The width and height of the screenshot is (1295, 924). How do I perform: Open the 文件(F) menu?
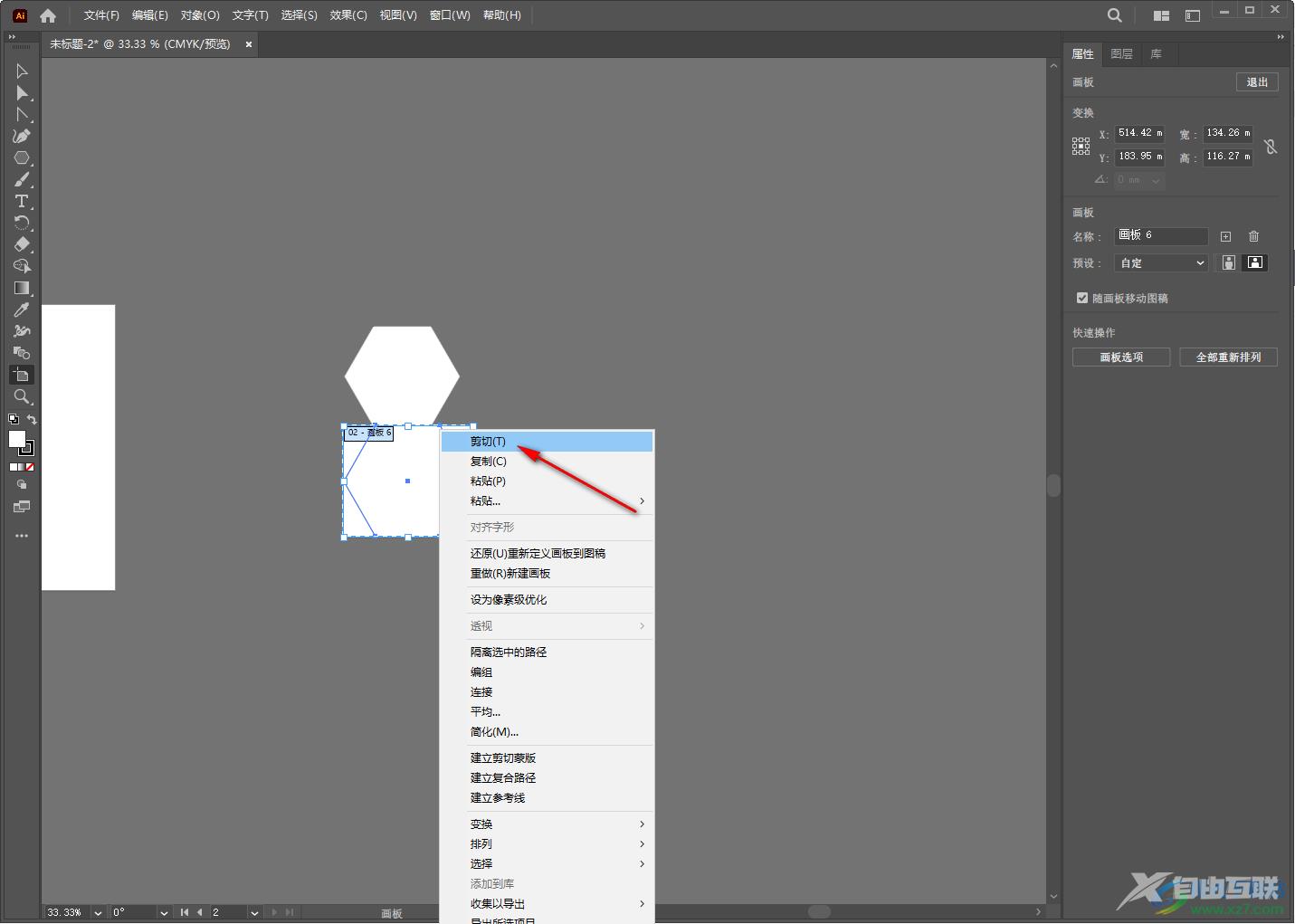(x=101, y=15)
